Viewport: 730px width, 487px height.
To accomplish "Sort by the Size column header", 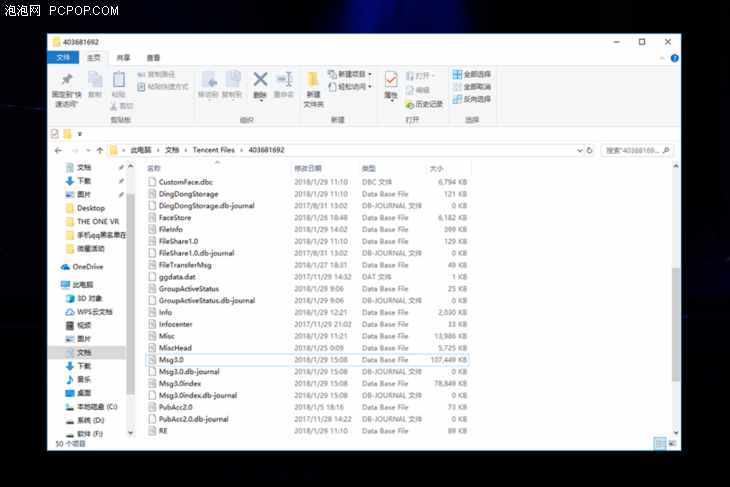I will coord(436,169).
